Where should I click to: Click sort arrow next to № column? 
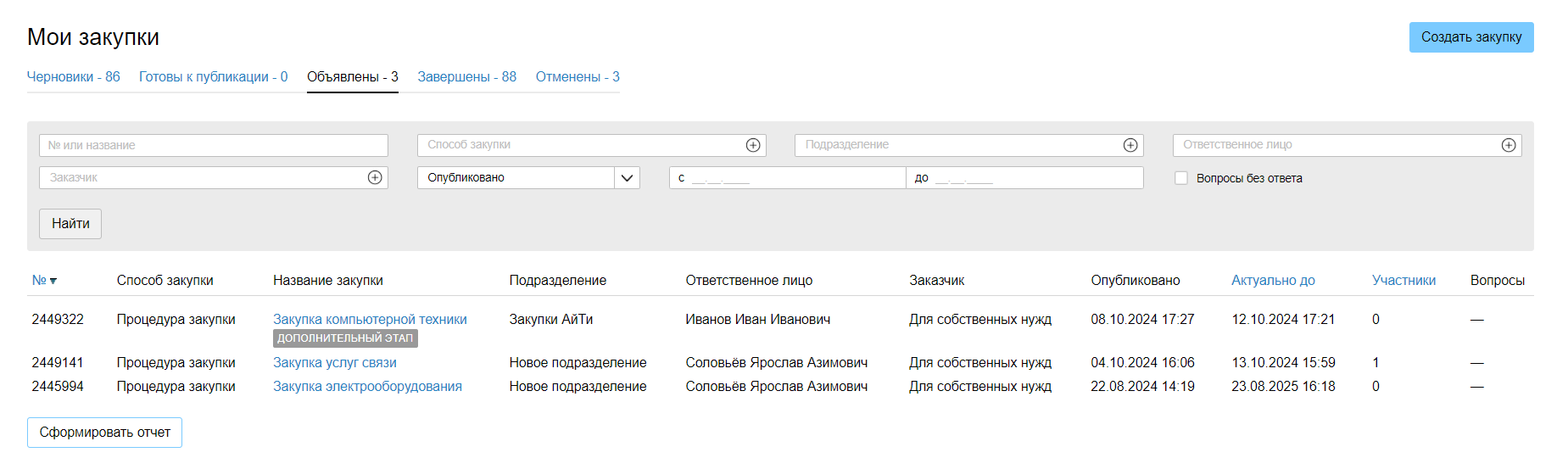click(53, 281)
